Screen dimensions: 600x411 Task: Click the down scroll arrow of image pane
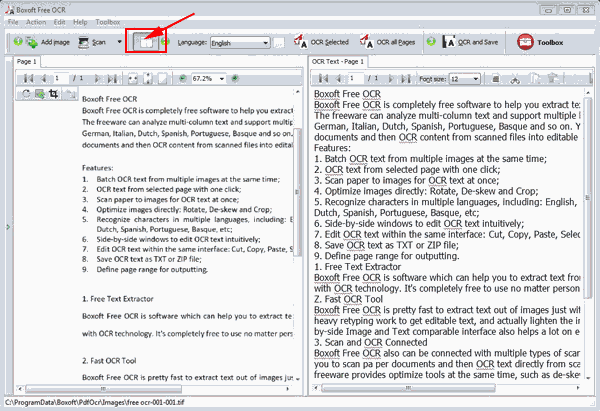[x=297, y=378]
